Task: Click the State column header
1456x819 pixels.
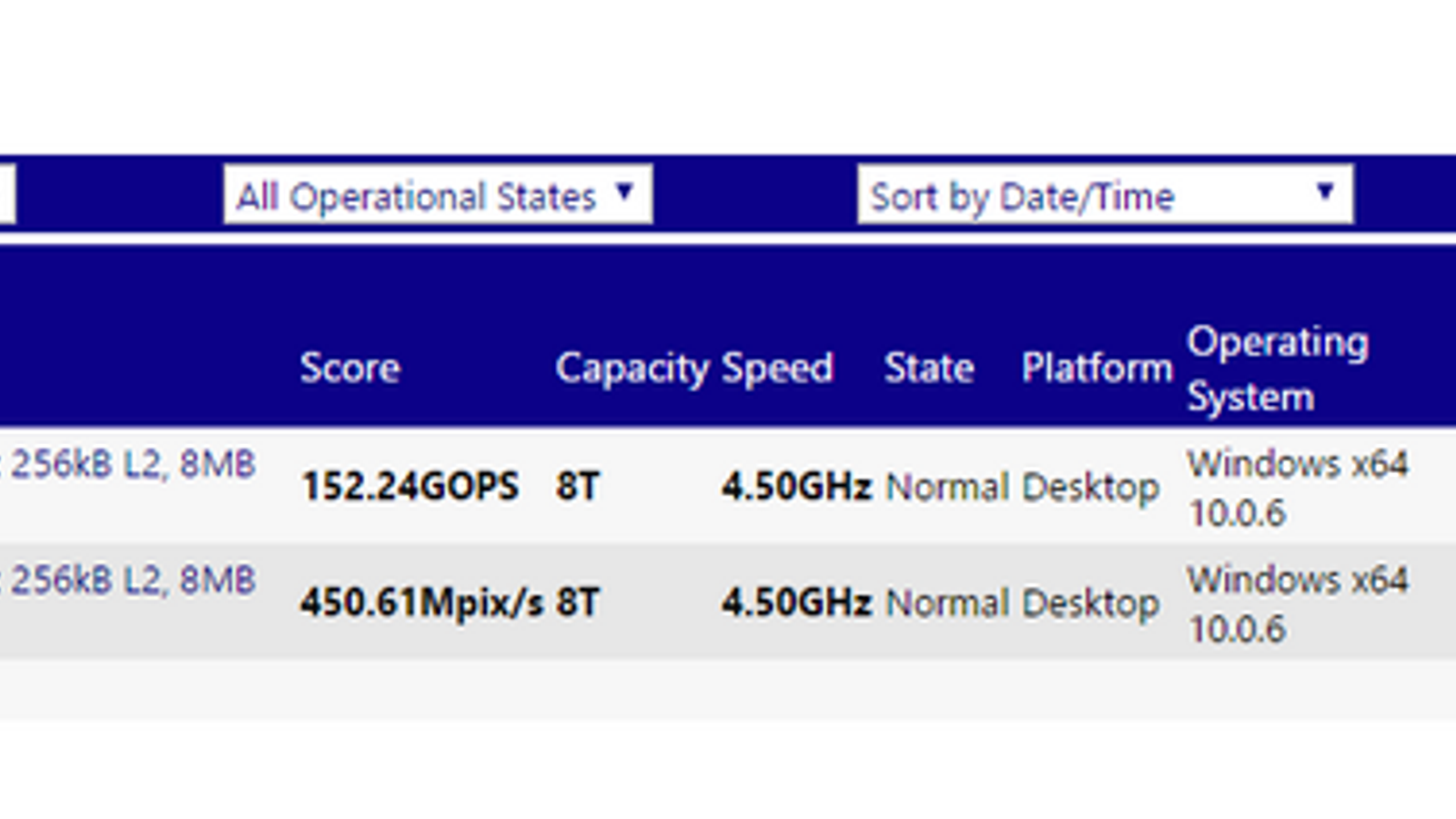Action: (x=929, y=369)
